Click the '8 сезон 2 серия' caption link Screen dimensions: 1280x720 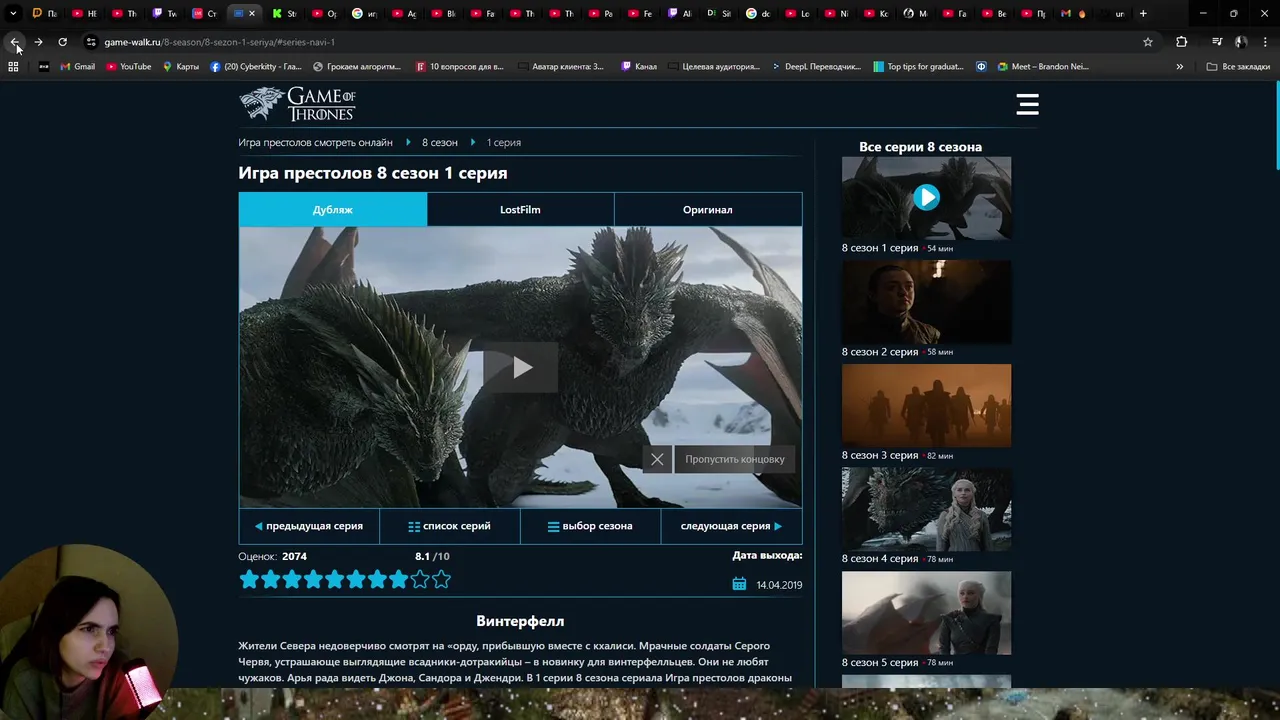pyautogui.click(x=880, y=352)
